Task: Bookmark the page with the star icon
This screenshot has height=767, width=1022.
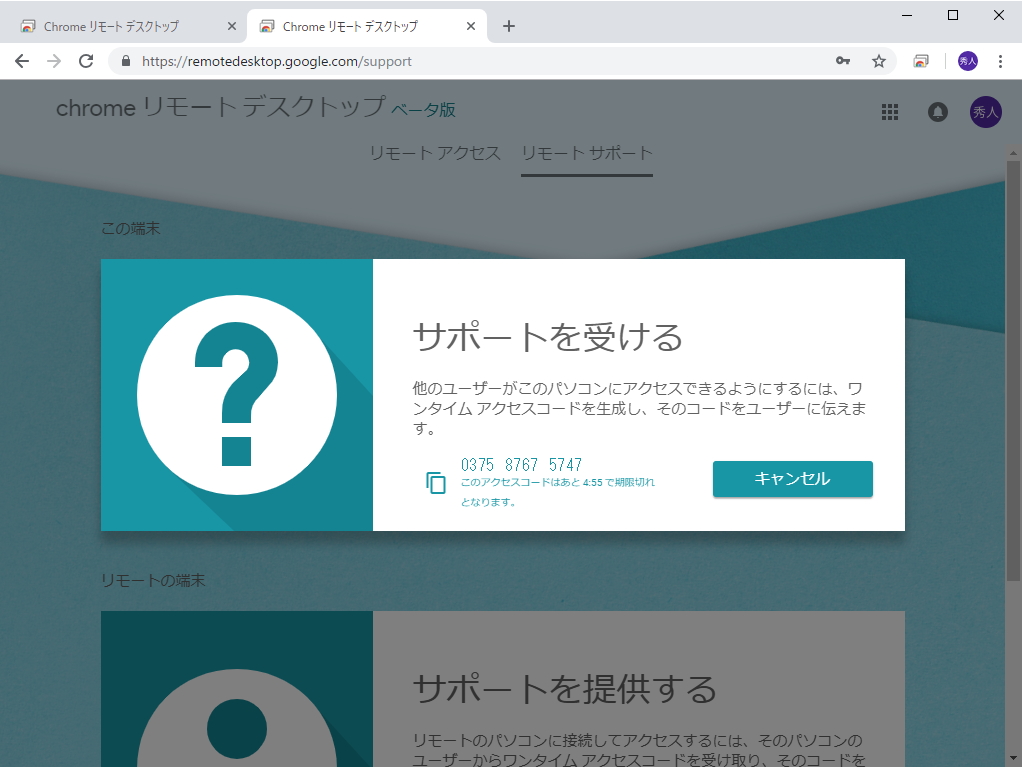Action: point(879,61)
